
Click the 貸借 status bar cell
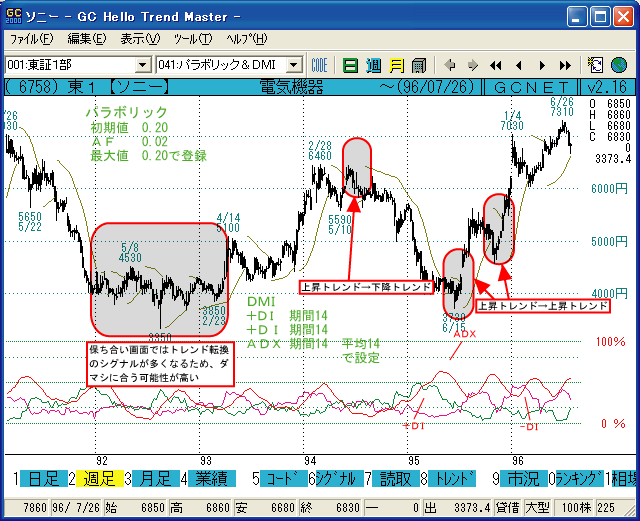[x=508, y=508]
